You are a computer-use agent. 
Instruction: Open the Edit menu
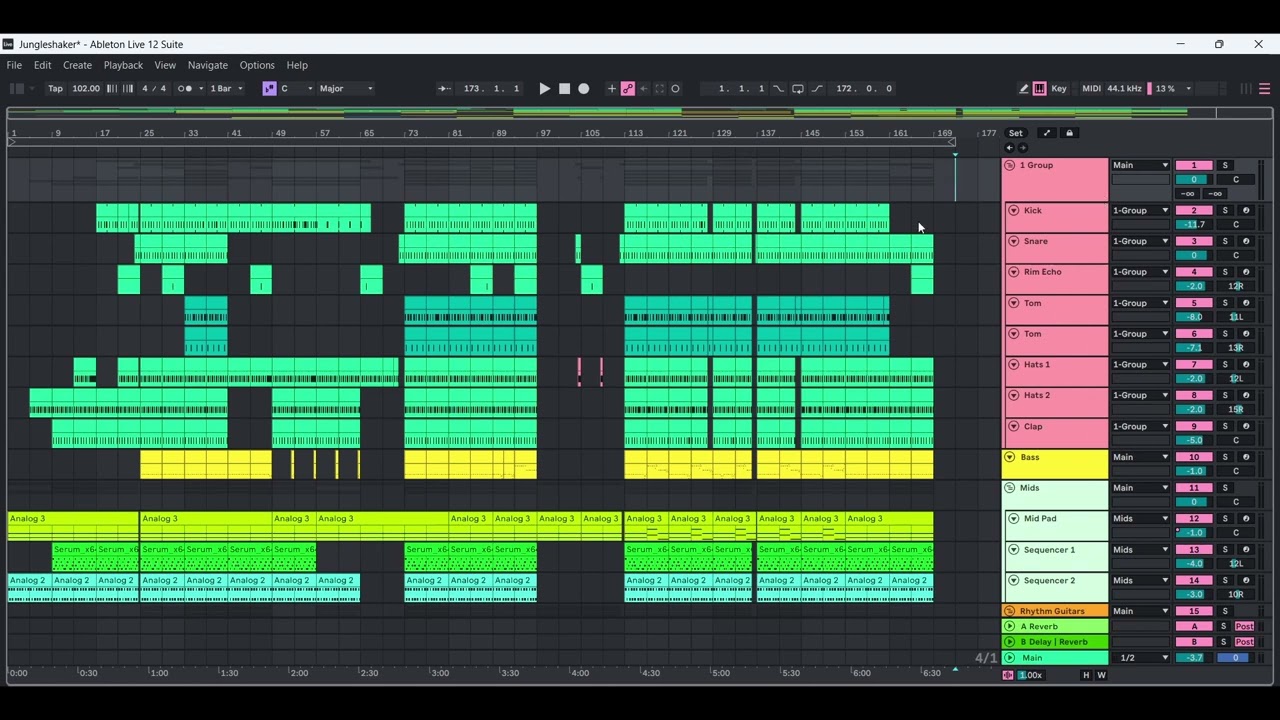click(42, 65)
